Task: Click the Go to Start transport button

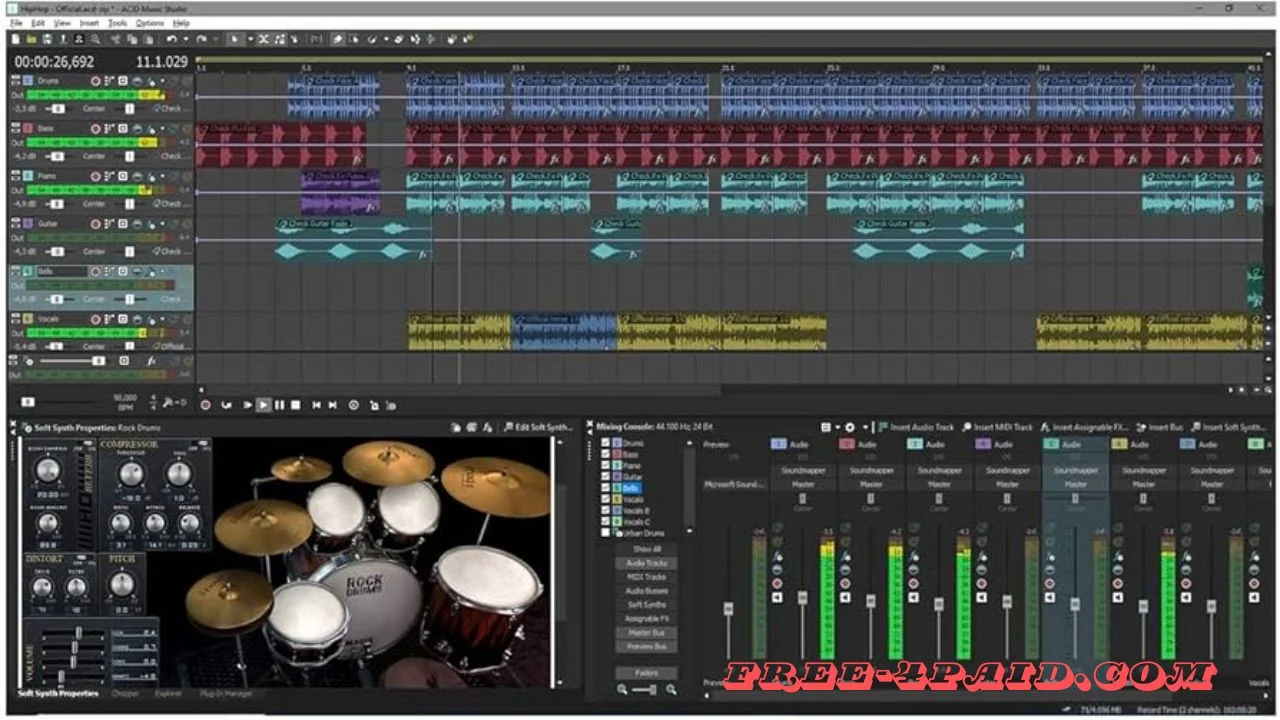Action: tap(316, 405)
